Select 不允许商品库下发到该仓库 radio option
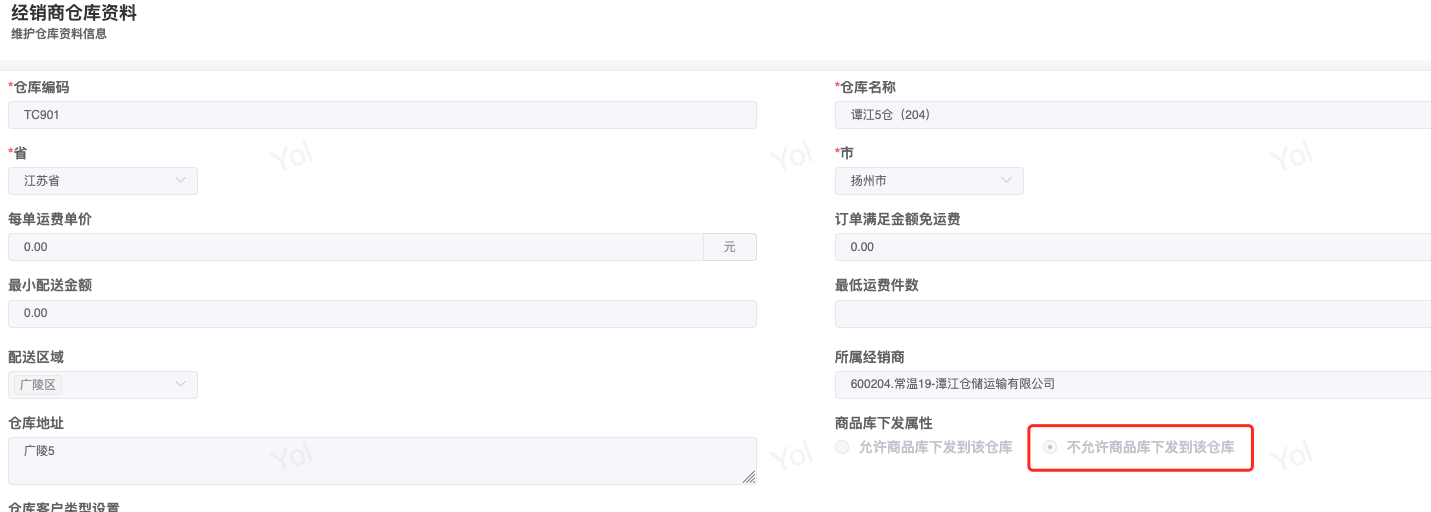This screenshot has height=512, width=1431. [1049, 448]
